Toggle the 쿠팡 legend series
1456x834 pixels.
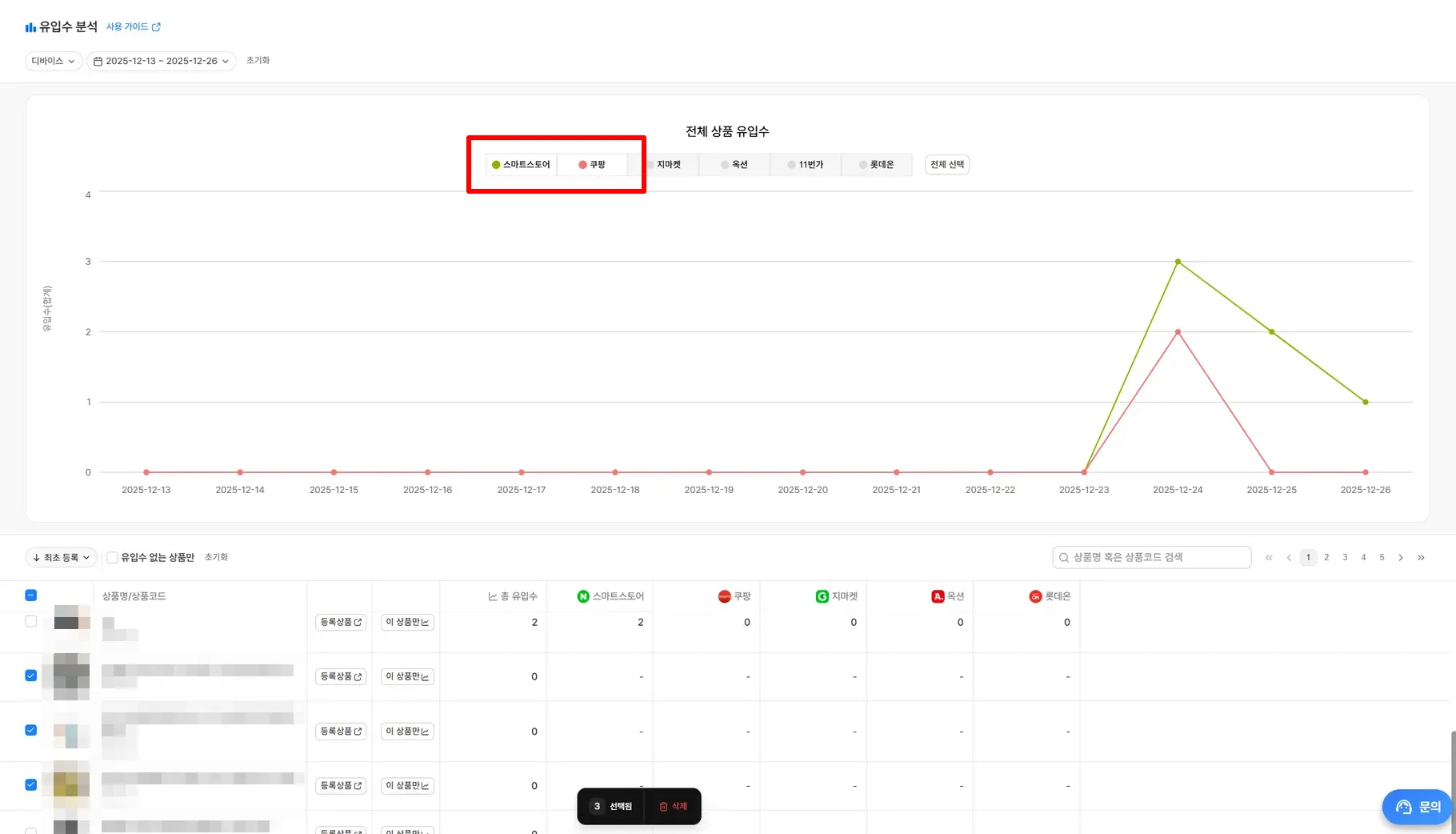[592, 165]
